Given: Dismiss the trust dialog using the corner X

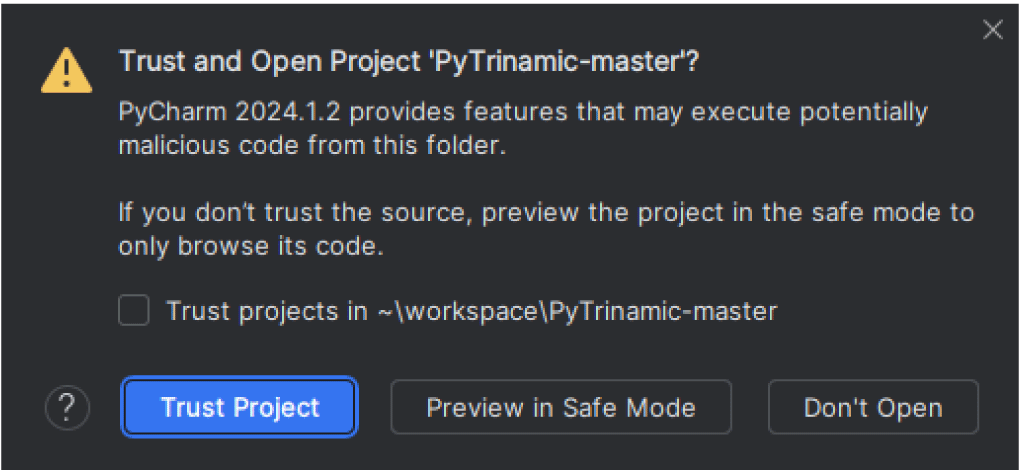Looking at the screenshot, I should 993,30.
